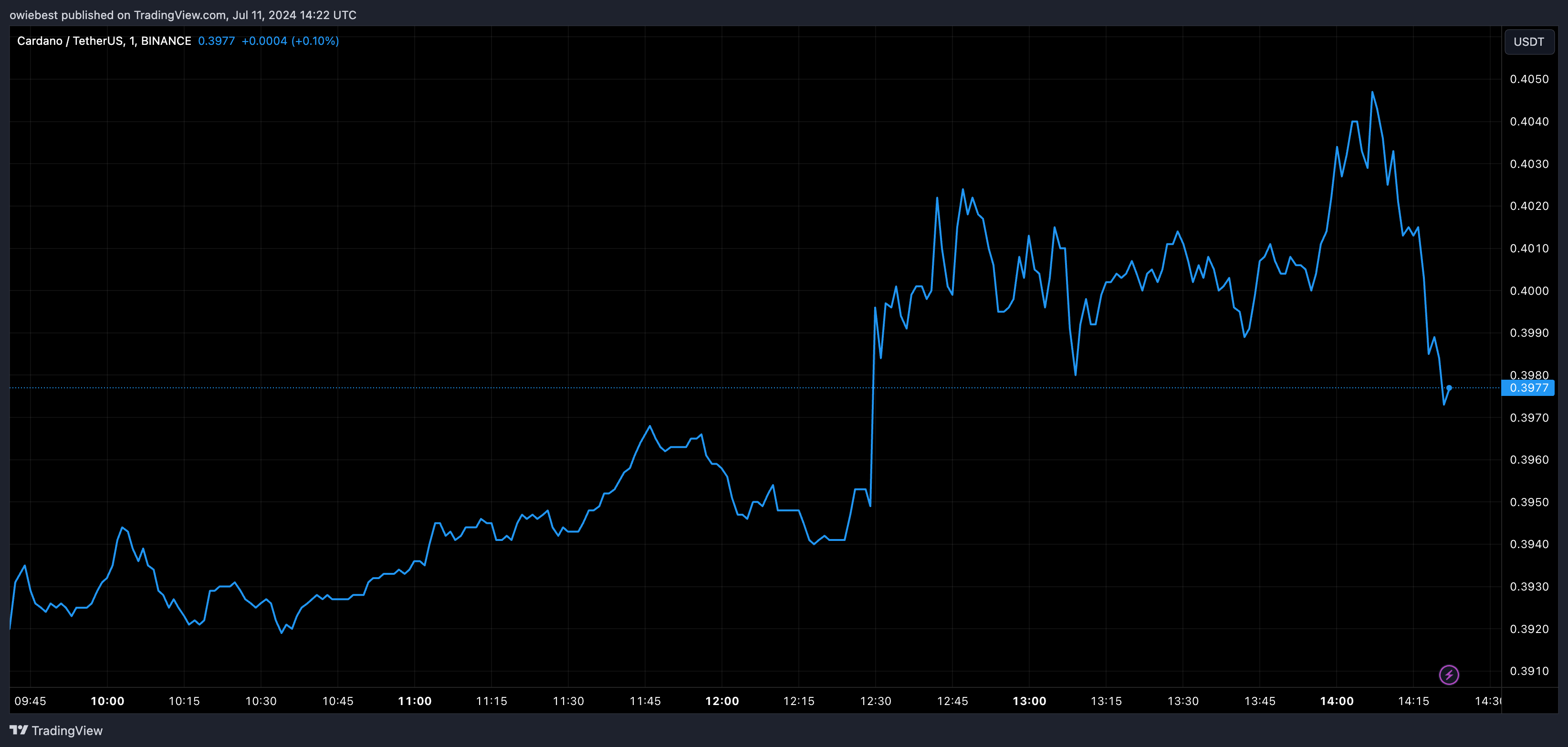Click the current price label 0.3977
Image resolution: width=1568 pixels, height=747 pixels.
point(1528,387)
